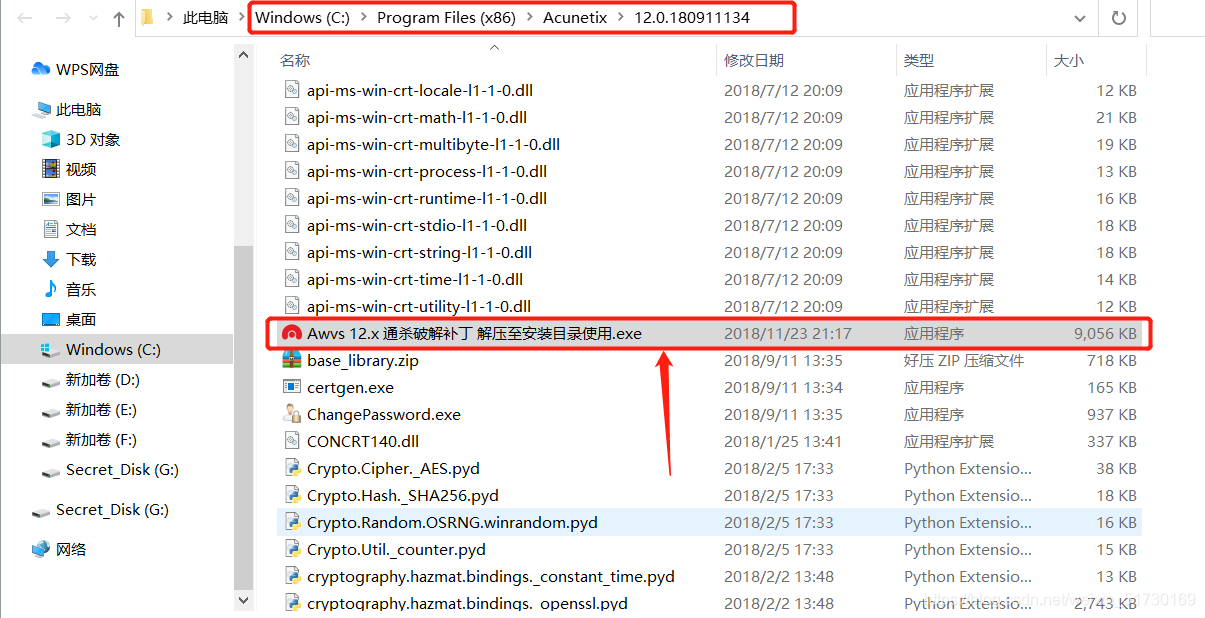
Task: Open 文档 folder in sidebar
Action: click(81, 229)
